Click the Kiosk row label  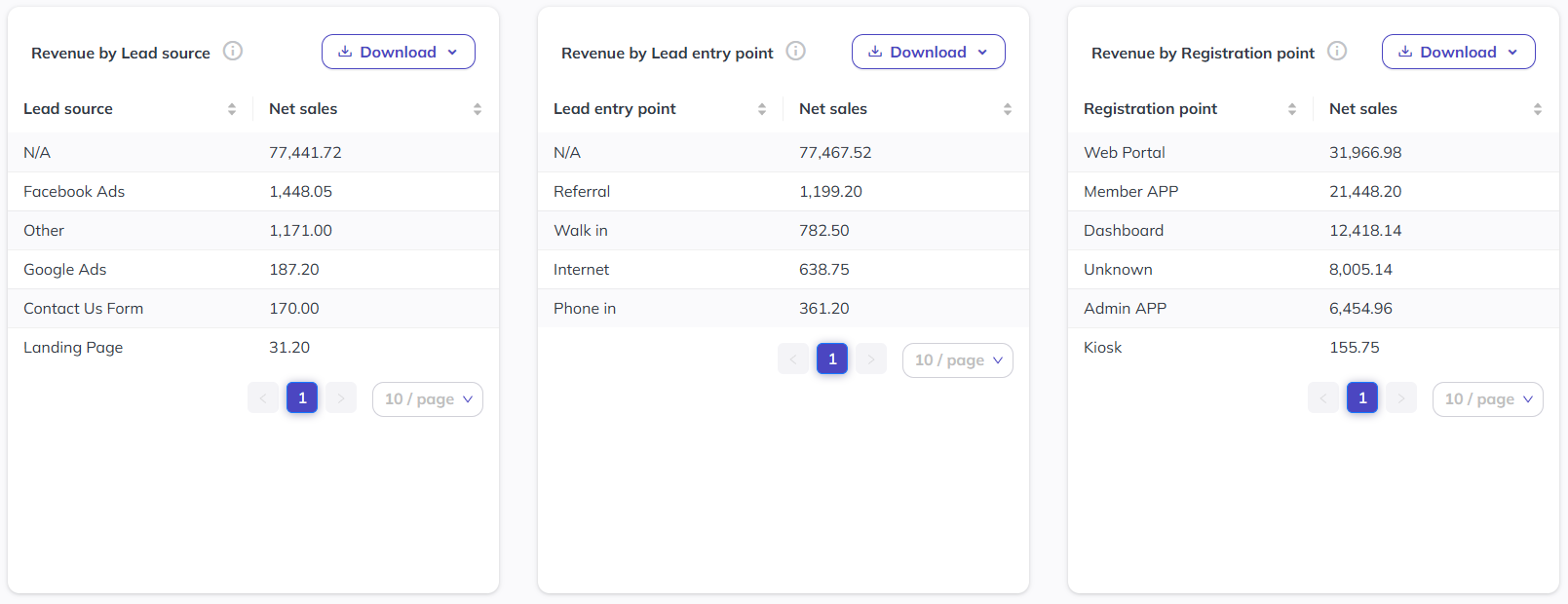(1103, 348)
